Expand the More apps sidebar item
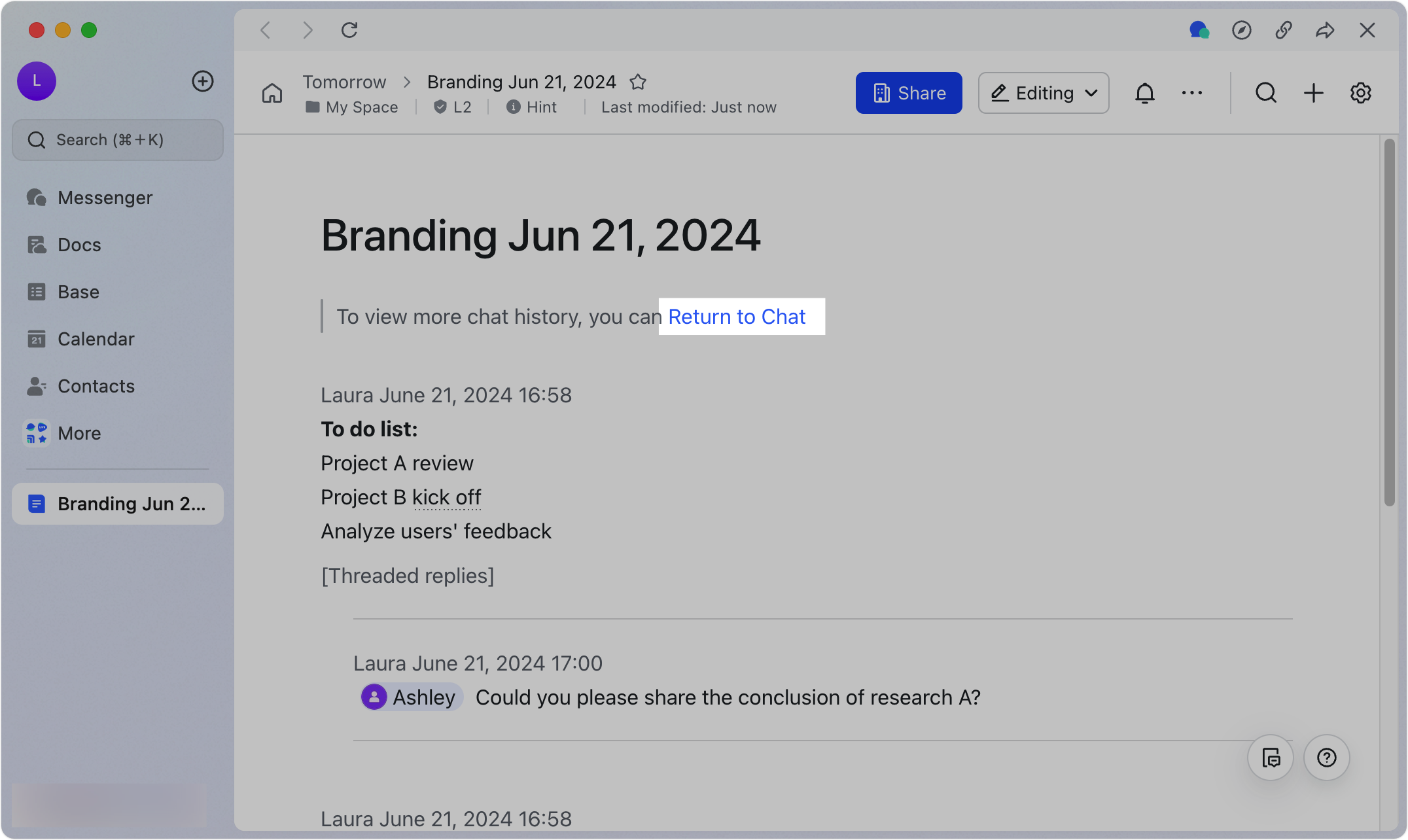 point(79,433)
